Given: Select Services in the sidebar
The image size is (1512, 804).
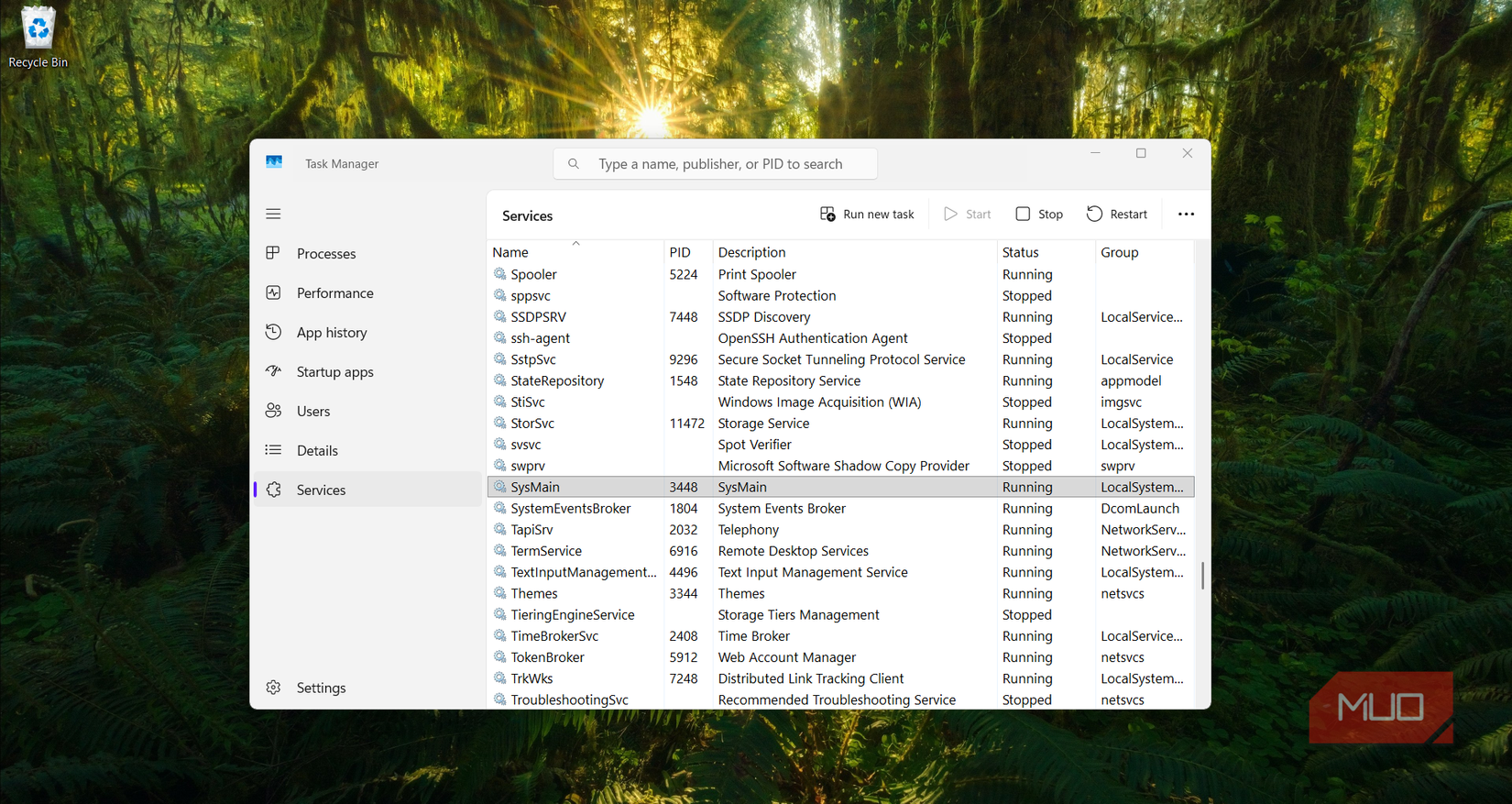Looking at the screenshot, I should tap(367, 490).
